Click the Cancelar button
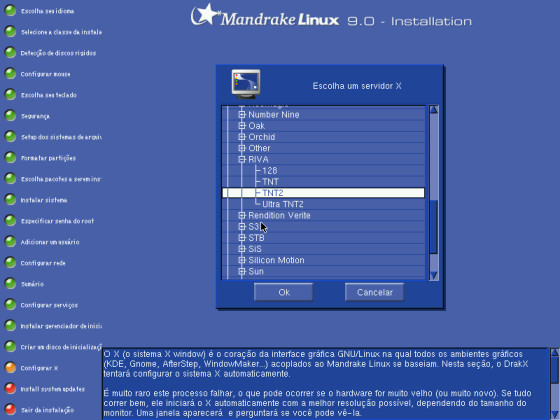The width and height of the screenshot is (560, 420). pos(375,292)
